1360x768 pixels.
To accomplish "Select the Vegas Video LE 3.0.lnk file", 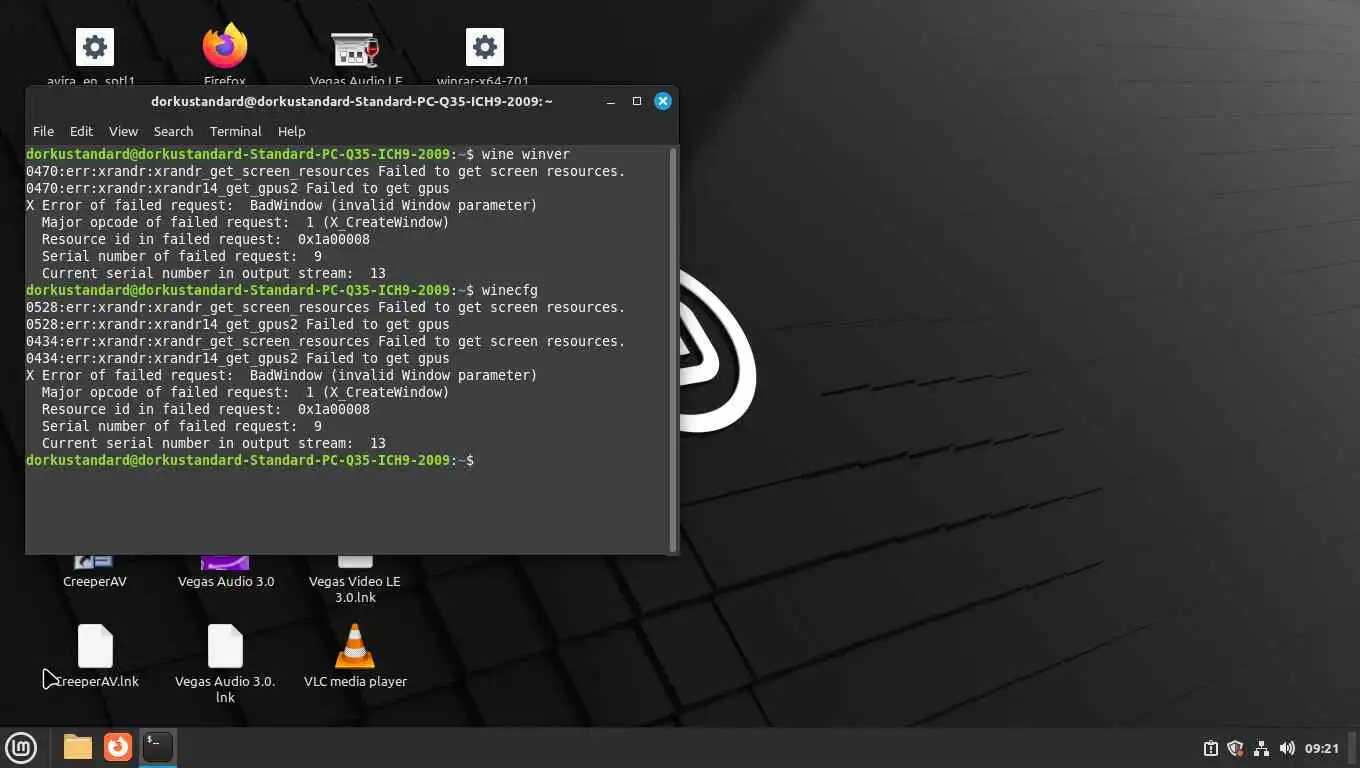I will tap(355, 580).
